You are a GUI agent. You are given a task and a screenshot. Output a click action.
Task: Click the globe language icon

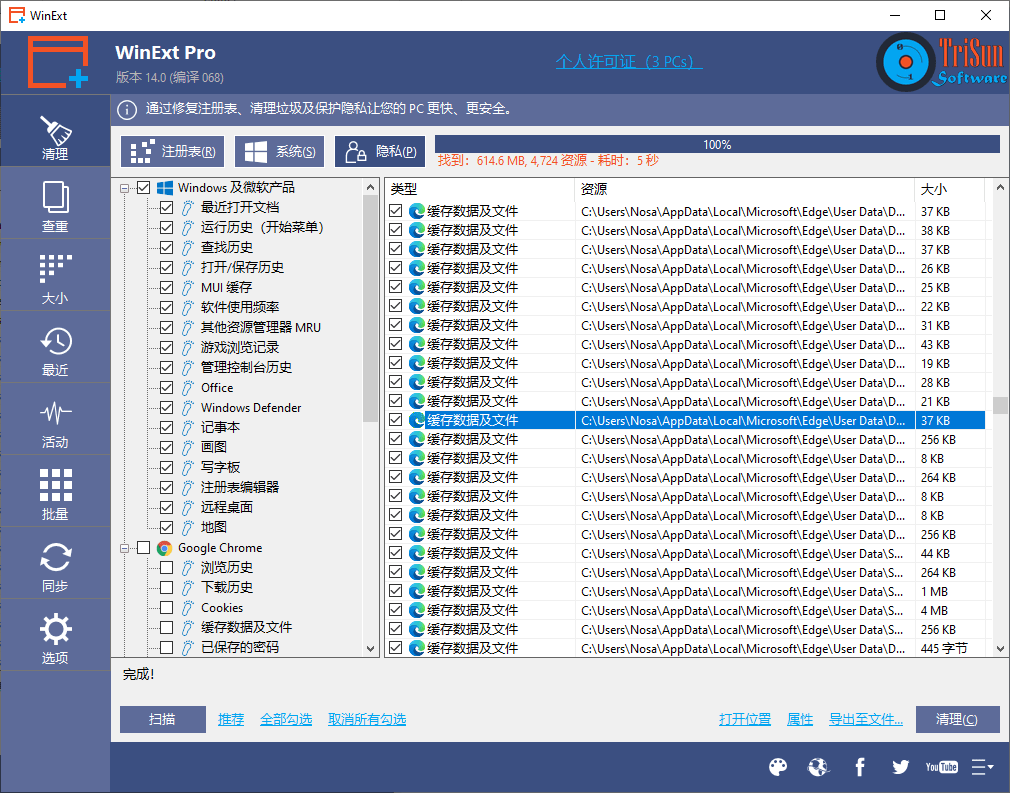point(818,767)
